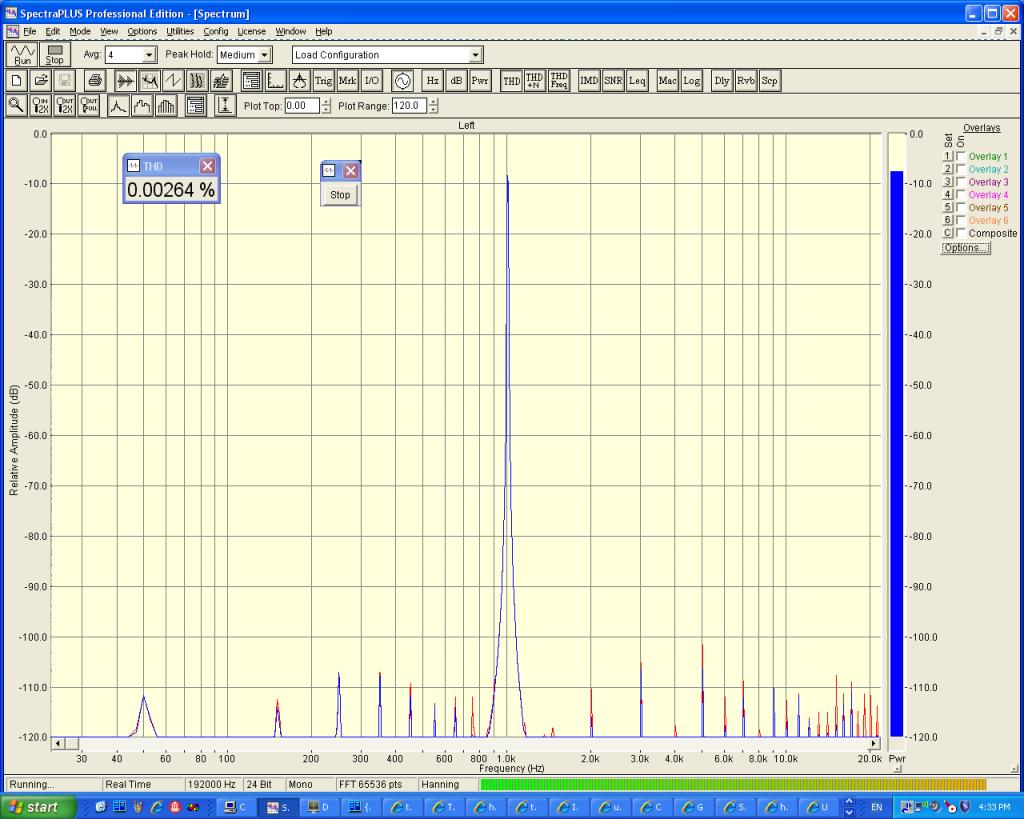Enable the Overlay 1 checkbox
The width and height of the screenshot is (1024, 819).
[x=961, y=157]
